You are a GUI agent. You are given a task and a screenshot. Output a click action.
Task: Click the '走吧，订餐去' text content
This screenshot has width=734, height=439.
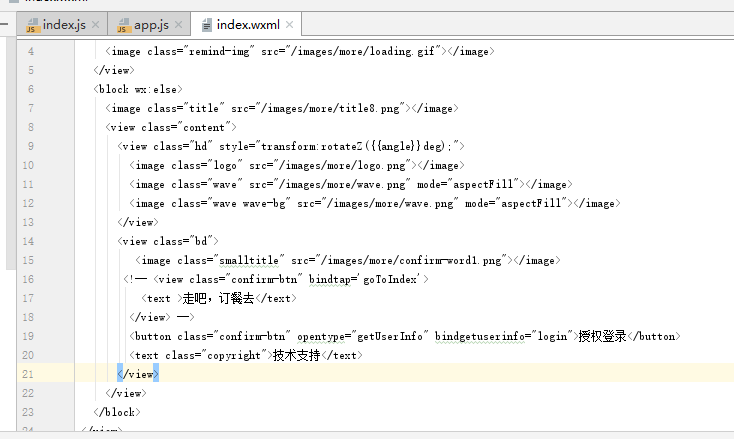(x=218, y=299)
